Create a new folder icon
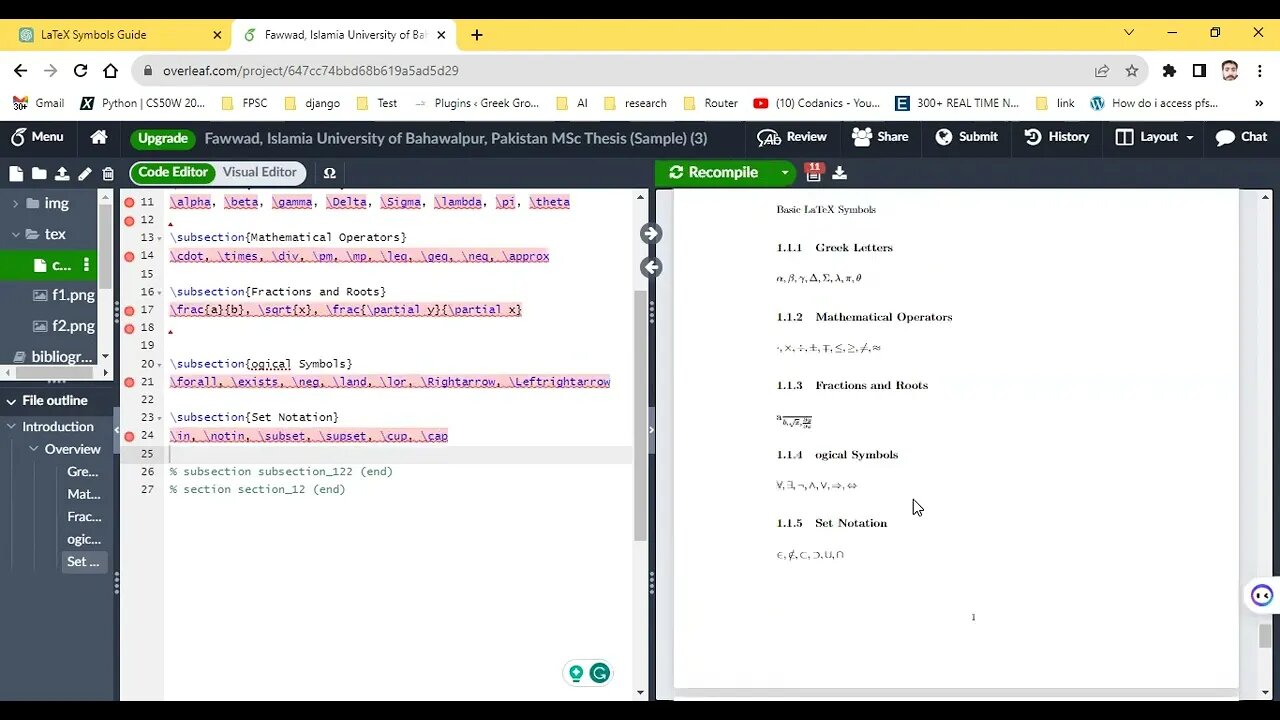 38,173
